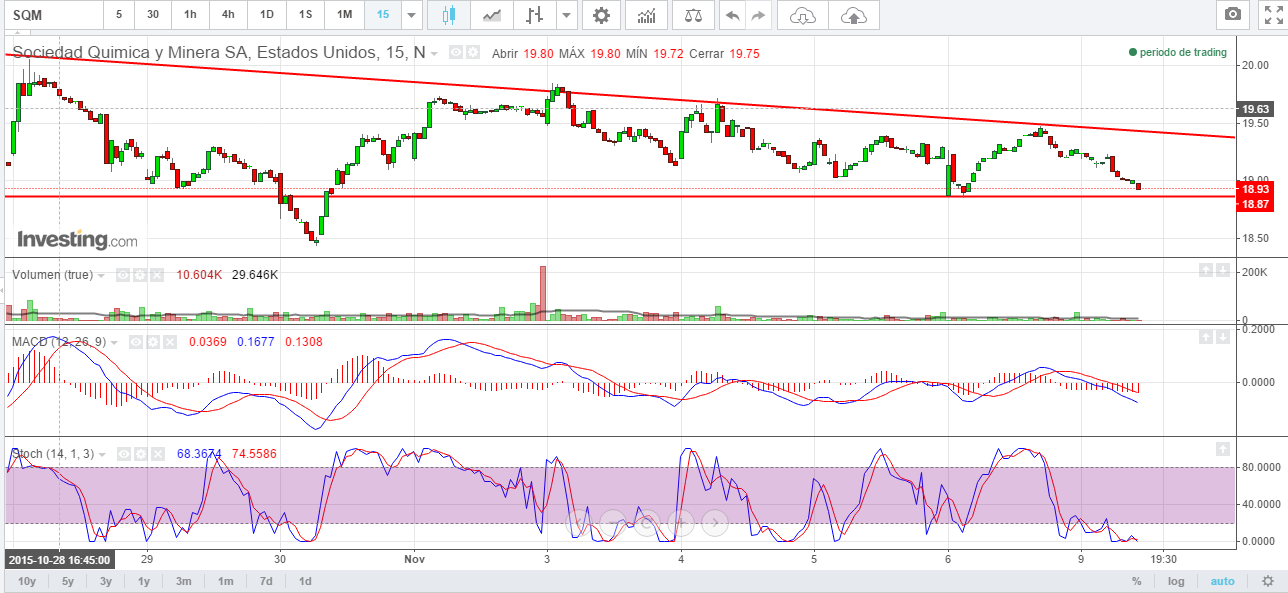Viewport: 1288px width, 593px height.
Task: Open chart properties gear in top toolbar
Action: click(601, 15)
